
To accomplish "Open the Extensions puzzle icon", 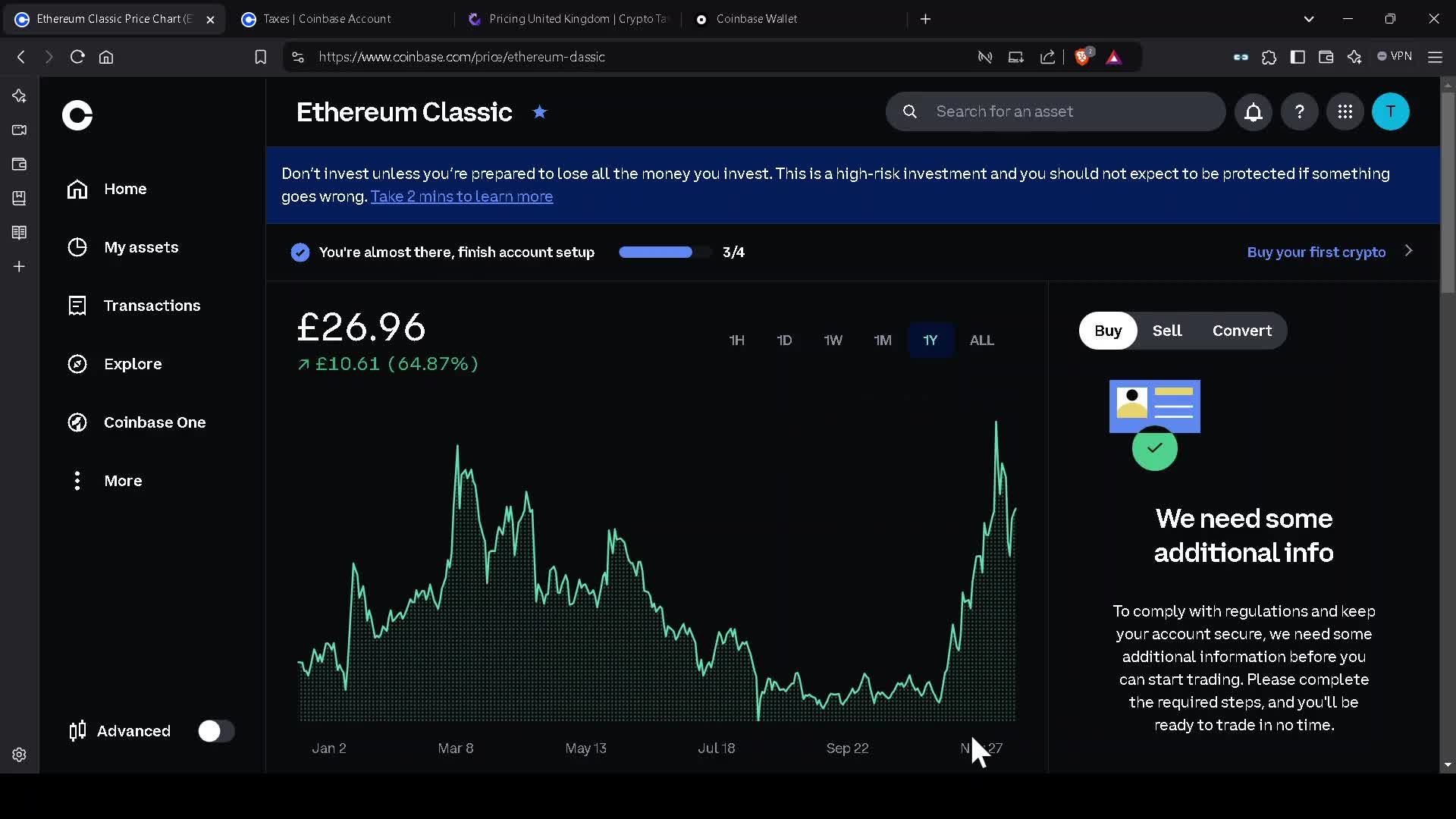I will (1269, 57).
